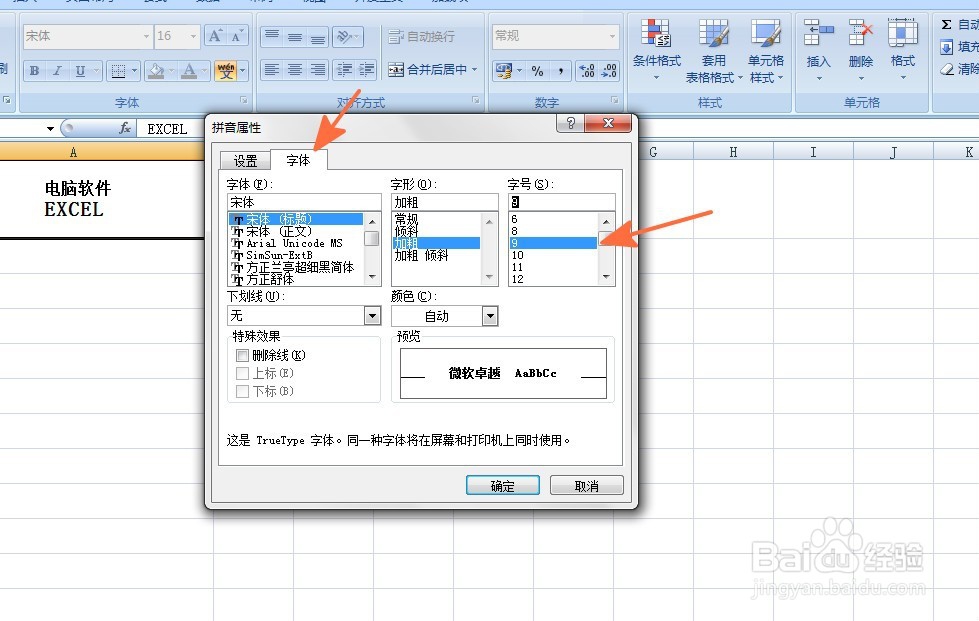
Task: Open the 条件格式 conditional formatting menu
Action: [656, 50]
